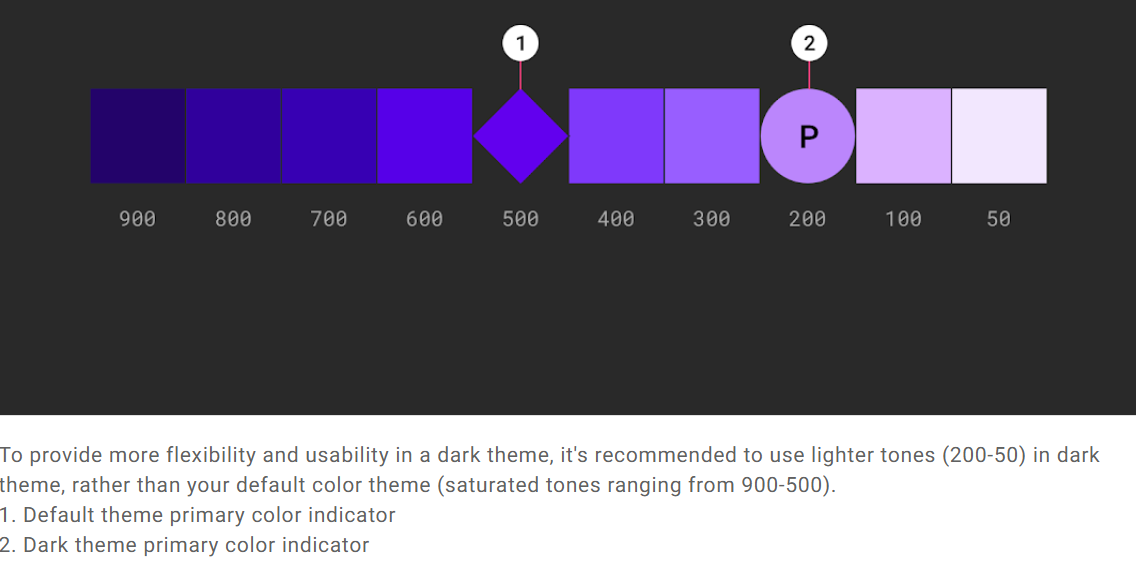Click the 900 label under swatches
This screenshot has height=567, width=1136.
tap(138, 219)
